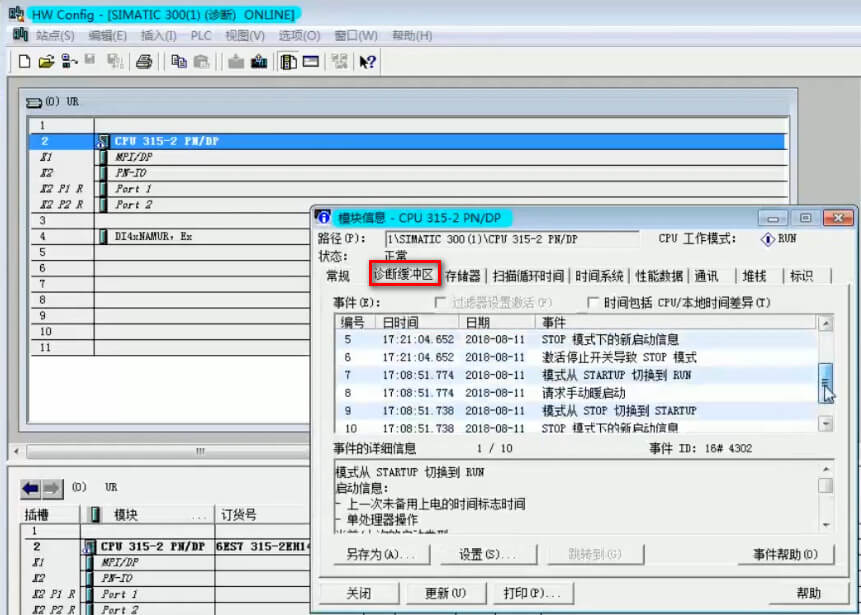This screenshot has height=615, width=861.
Task: Click the 事件帮助 button
Action: [786, 554]
